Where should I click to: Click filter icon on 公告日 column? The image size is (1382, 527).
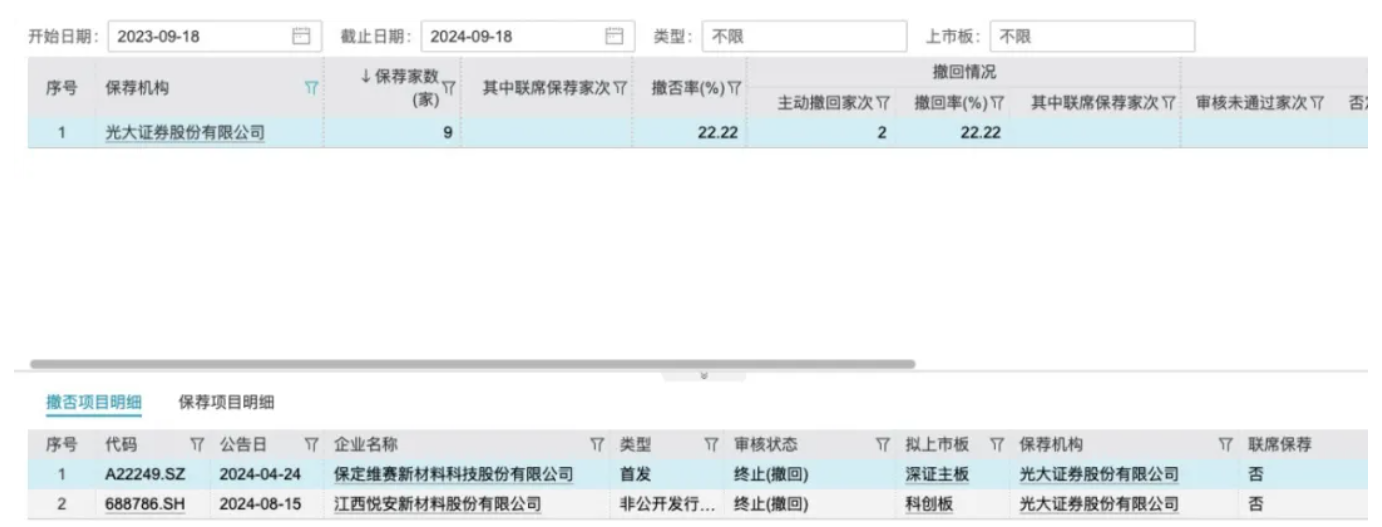[311, 445]
